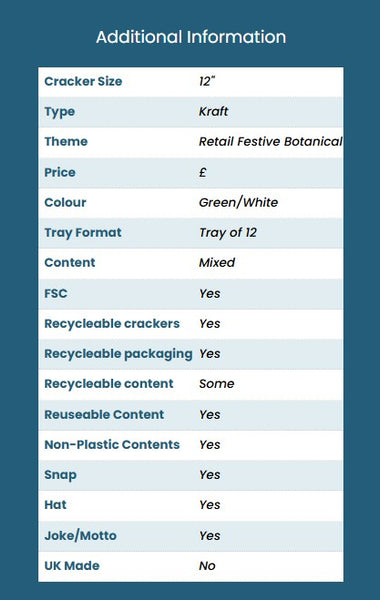
Task: Click the pound sign price value
Action: coord(203,172)
